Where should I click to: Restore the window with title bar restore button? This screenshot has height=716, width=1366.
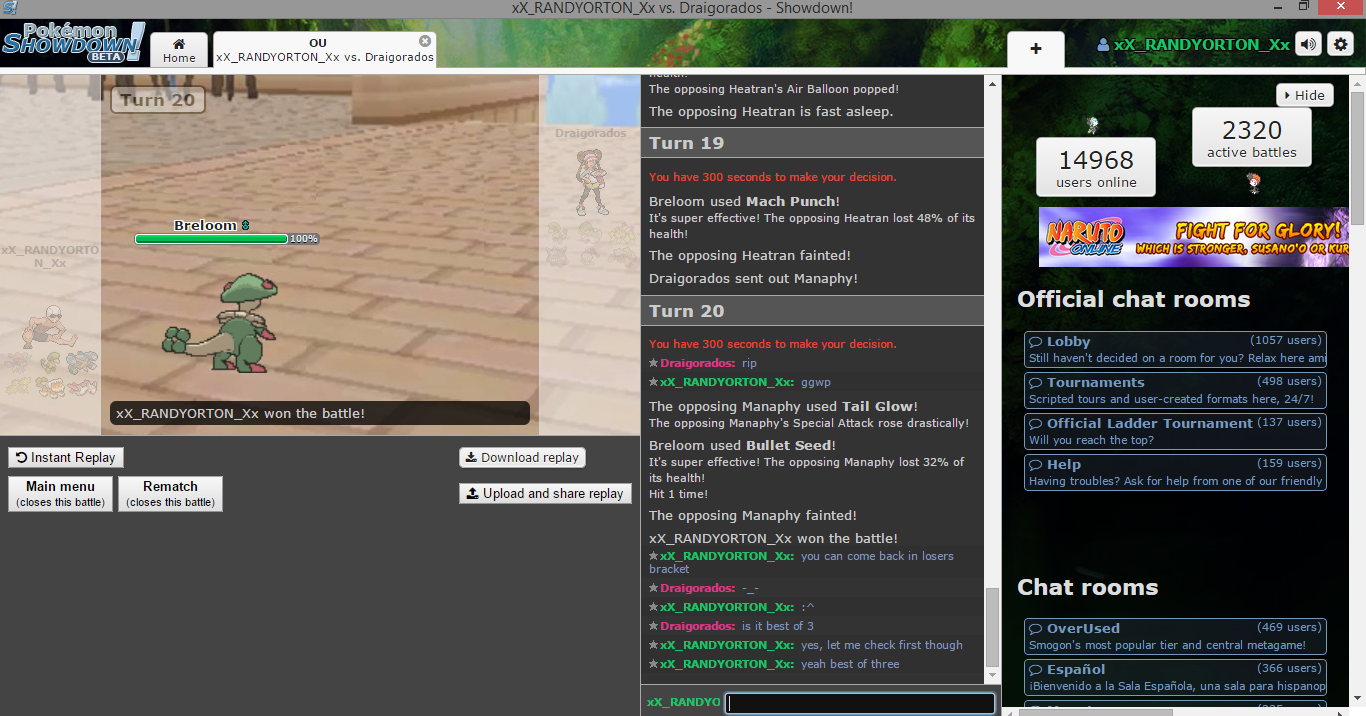pos(1304,7)
